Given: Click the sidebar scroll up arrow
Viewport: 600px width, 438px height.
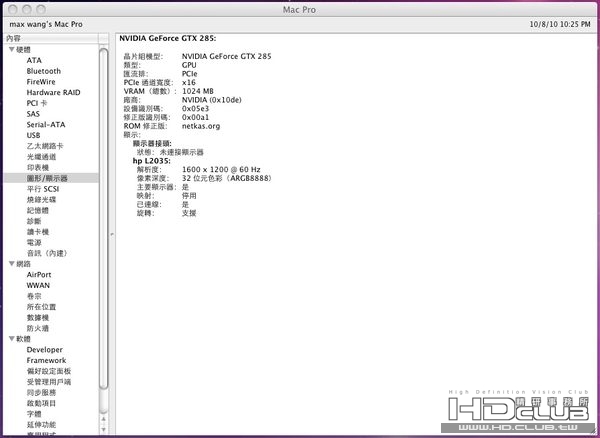Looking at the screenshot, I should [103, 419].
